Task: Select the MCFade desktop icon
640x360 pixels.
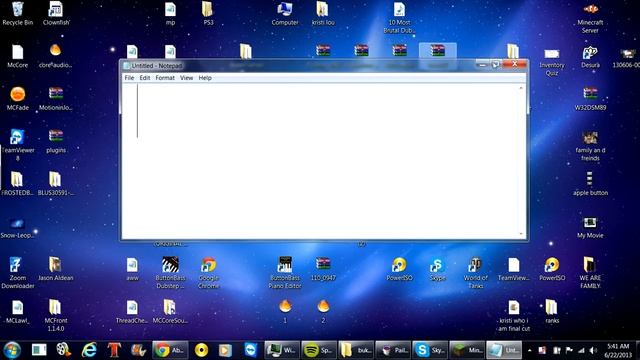Action: [18, 99]
